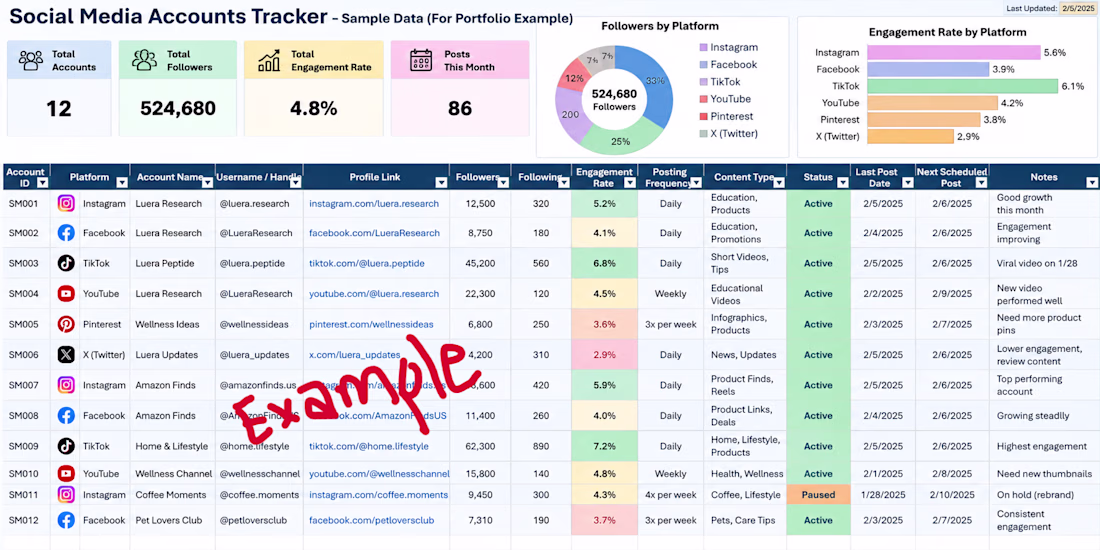The width and height of the screenshot is (1100, 550).
Task: Open the facebook.com/petloversclub link
Action: (x=372, y=521)
